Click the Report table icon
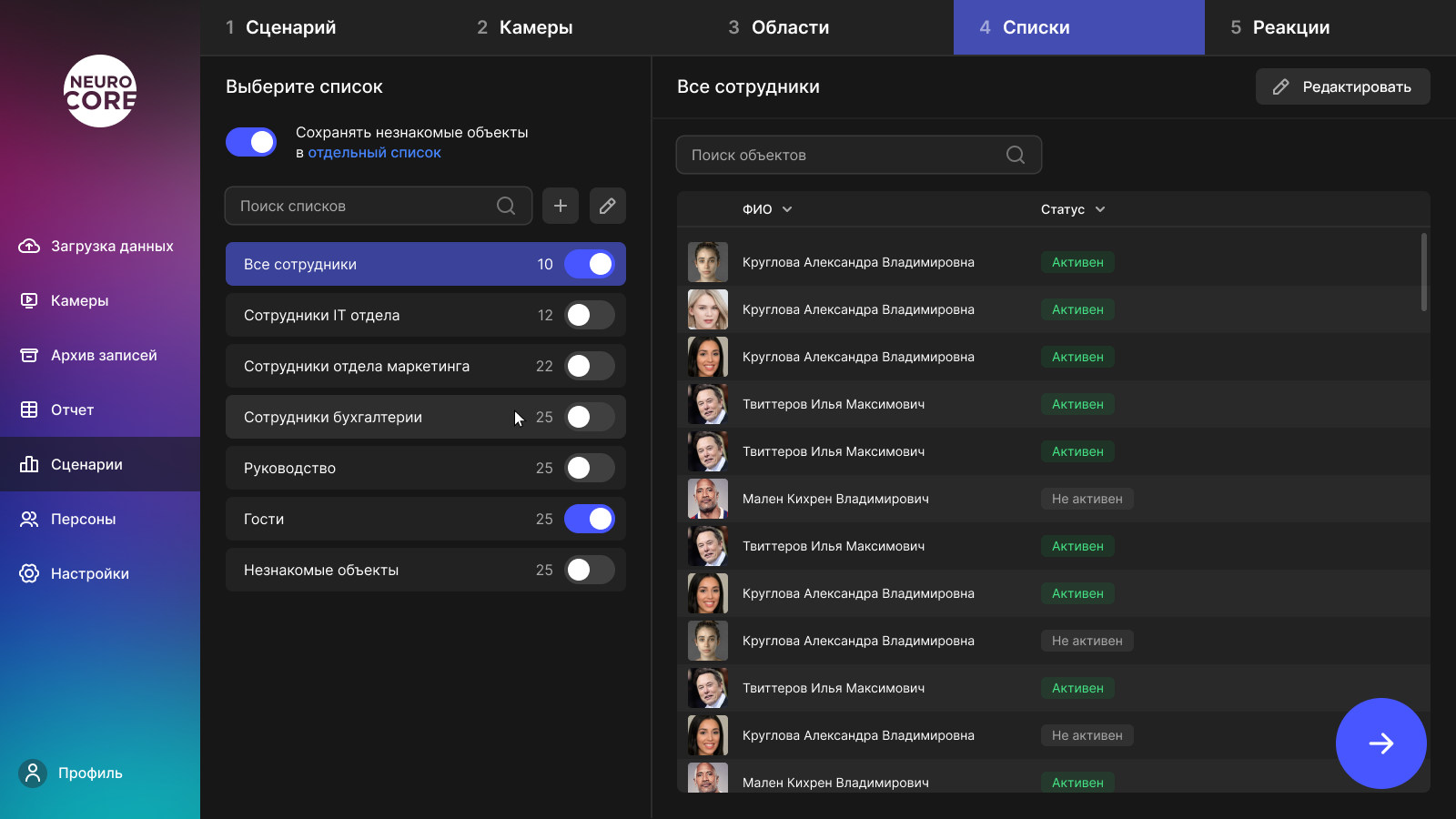The height and width of the screenshot is (819, 1456). pos(29,409)
